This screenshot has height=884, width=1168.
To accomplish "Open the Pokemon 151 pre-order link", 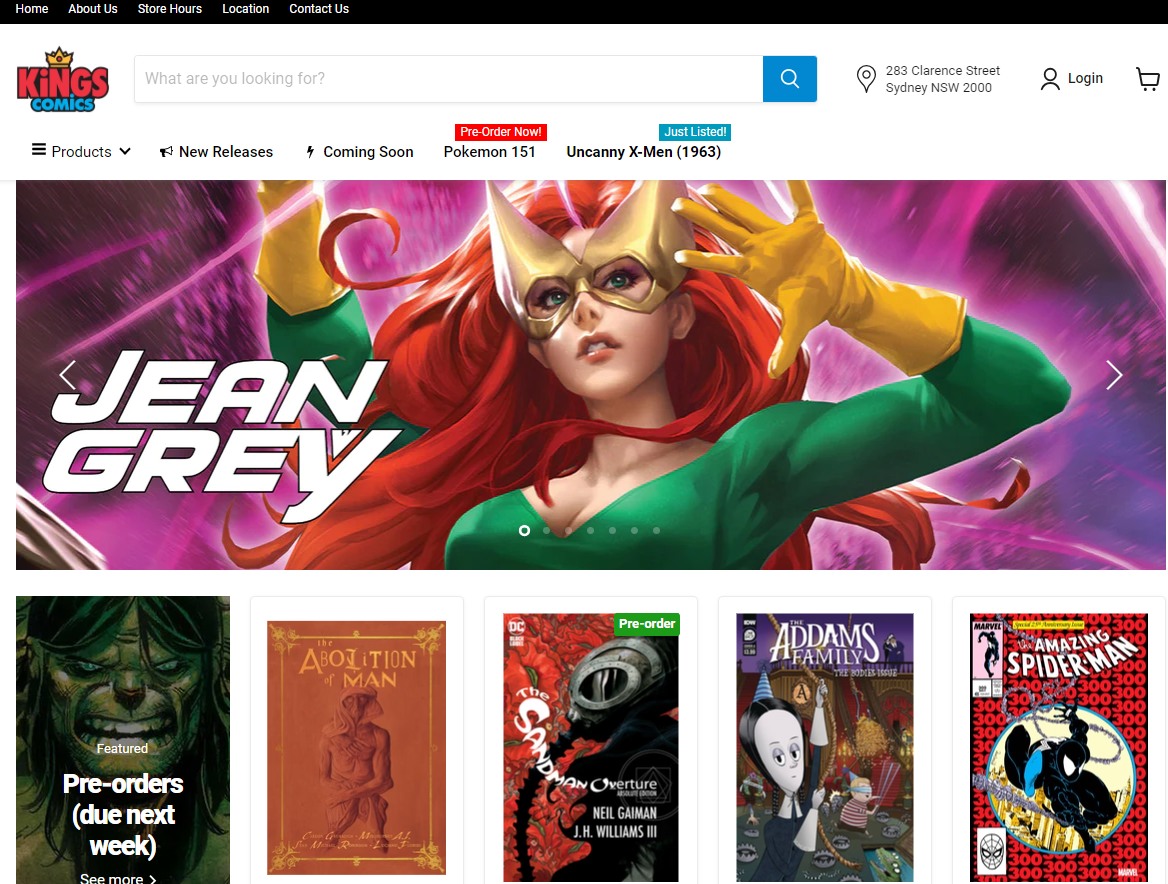I will (x=489, y=152).
